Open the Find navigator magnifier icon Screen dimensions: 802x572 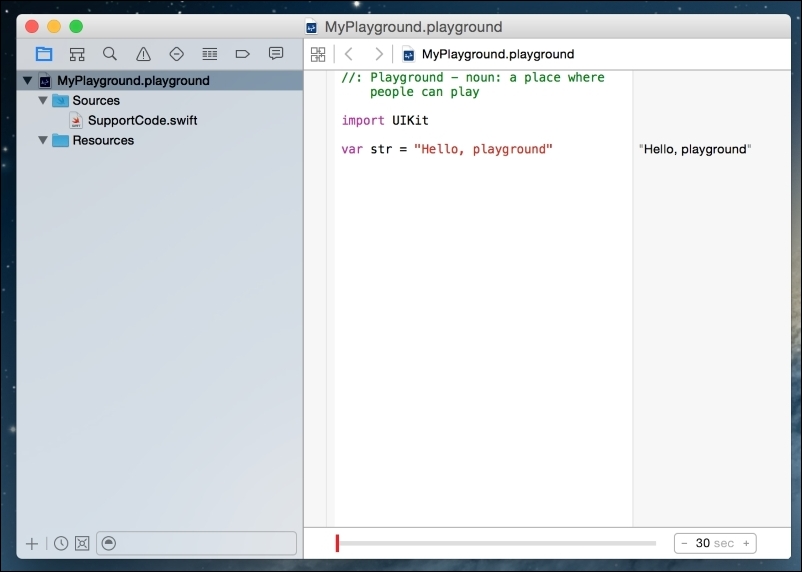point(110,54)
